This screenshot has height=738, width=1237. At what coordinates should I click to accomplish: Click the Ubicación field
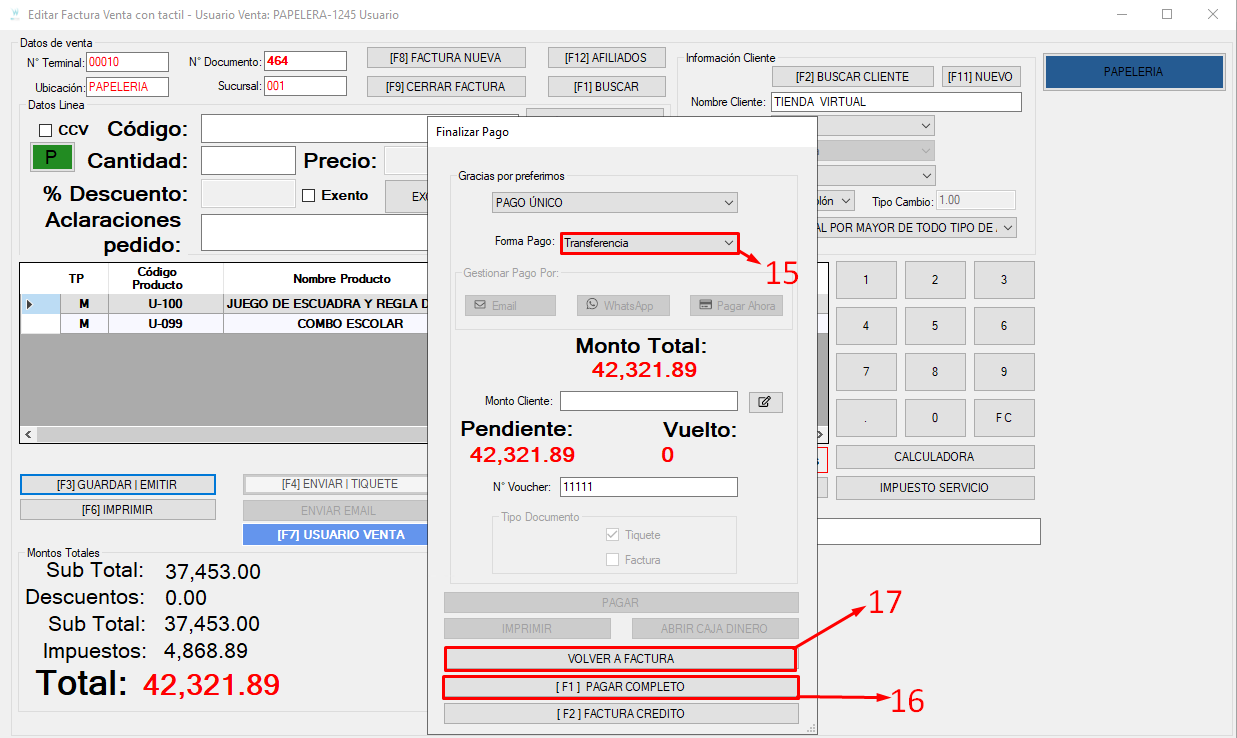(128, 87)
